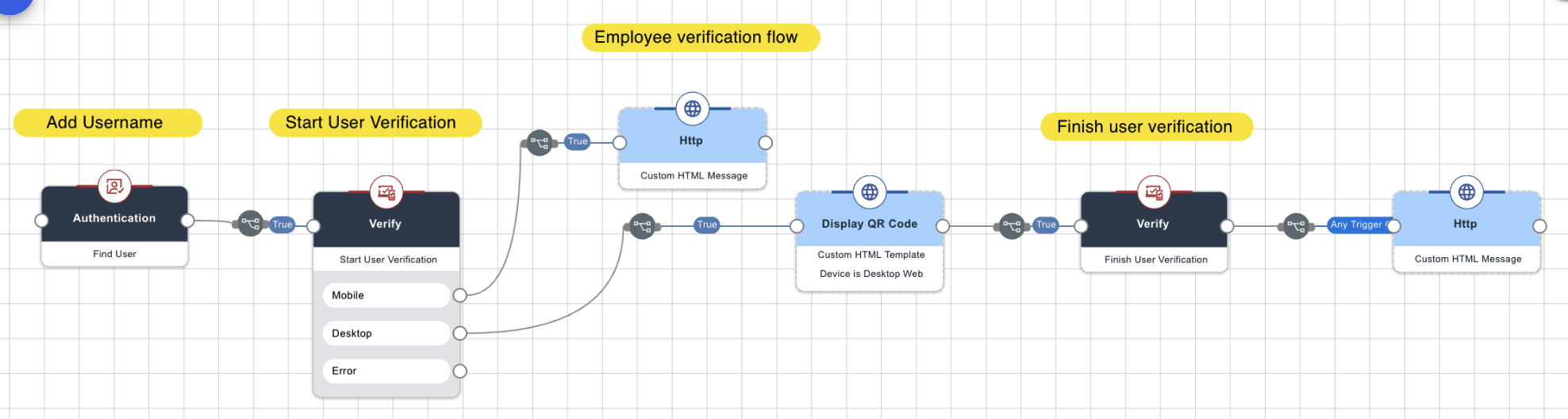The height and width of the screenshot is (419, 1568).
Task: Select the Verify node for Finish User Verification
Action: coord(1154,232)
